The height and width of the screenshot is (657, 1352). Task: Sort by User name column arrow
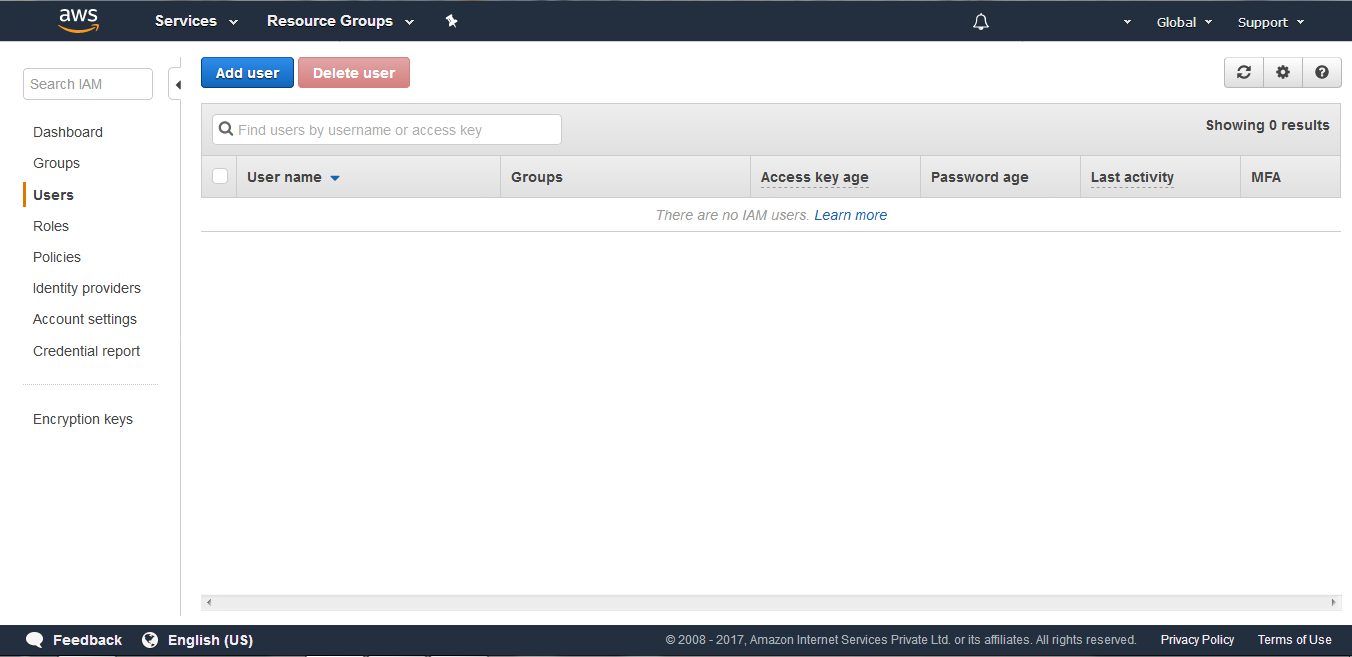pyautogui.click(x=335, y=178)
